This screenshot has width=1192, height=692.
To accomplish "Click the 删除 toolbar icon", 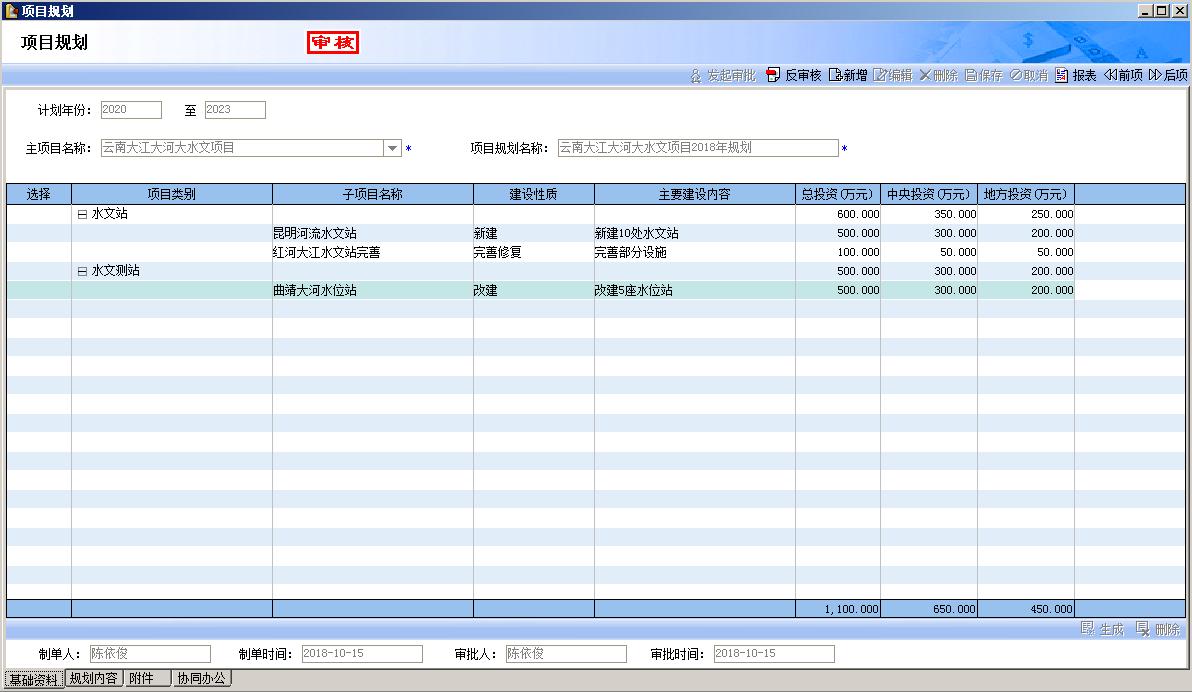I will pos(925,76).
